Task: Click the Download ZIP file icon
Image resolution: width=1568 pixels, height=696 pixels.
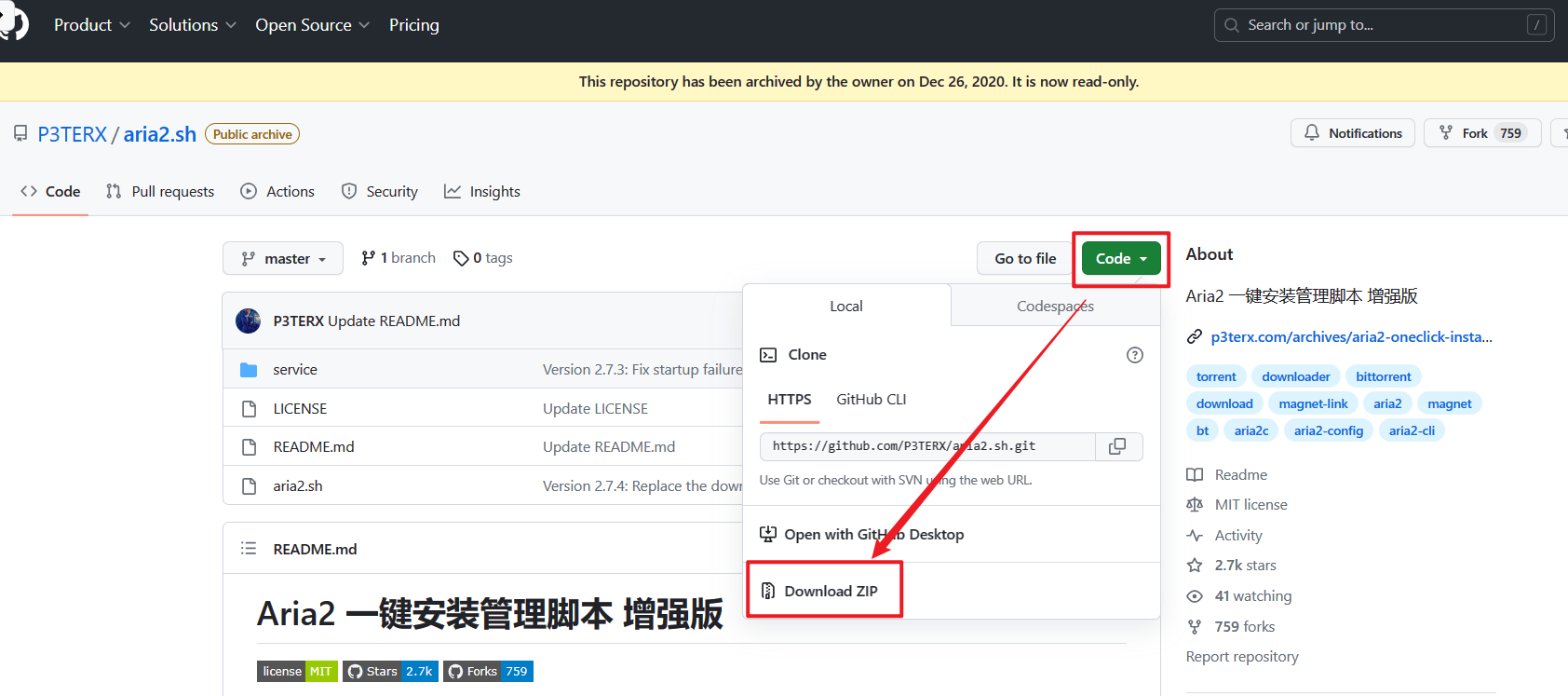Action: pyautogui.click(x=768, y=591)
